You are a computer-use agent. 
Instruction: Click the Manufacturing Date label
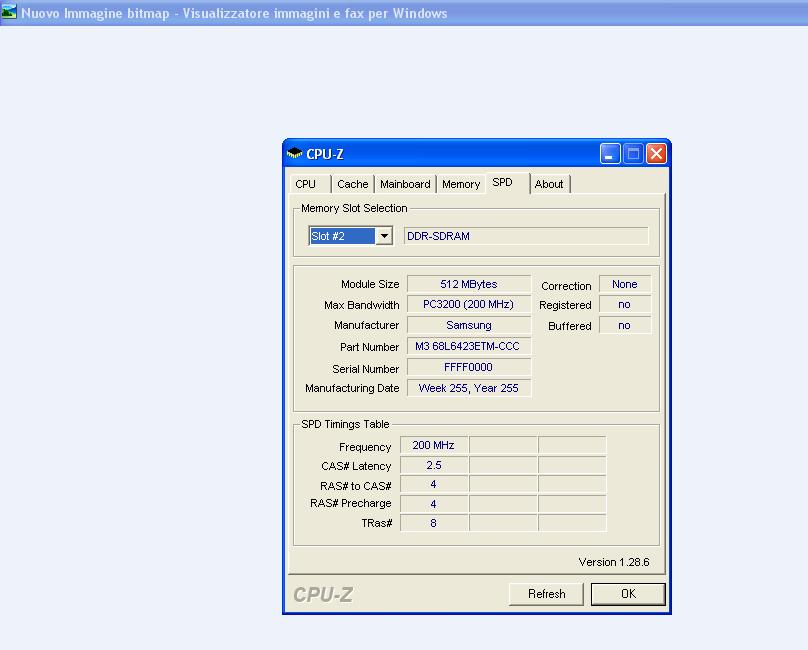point(352,388)
